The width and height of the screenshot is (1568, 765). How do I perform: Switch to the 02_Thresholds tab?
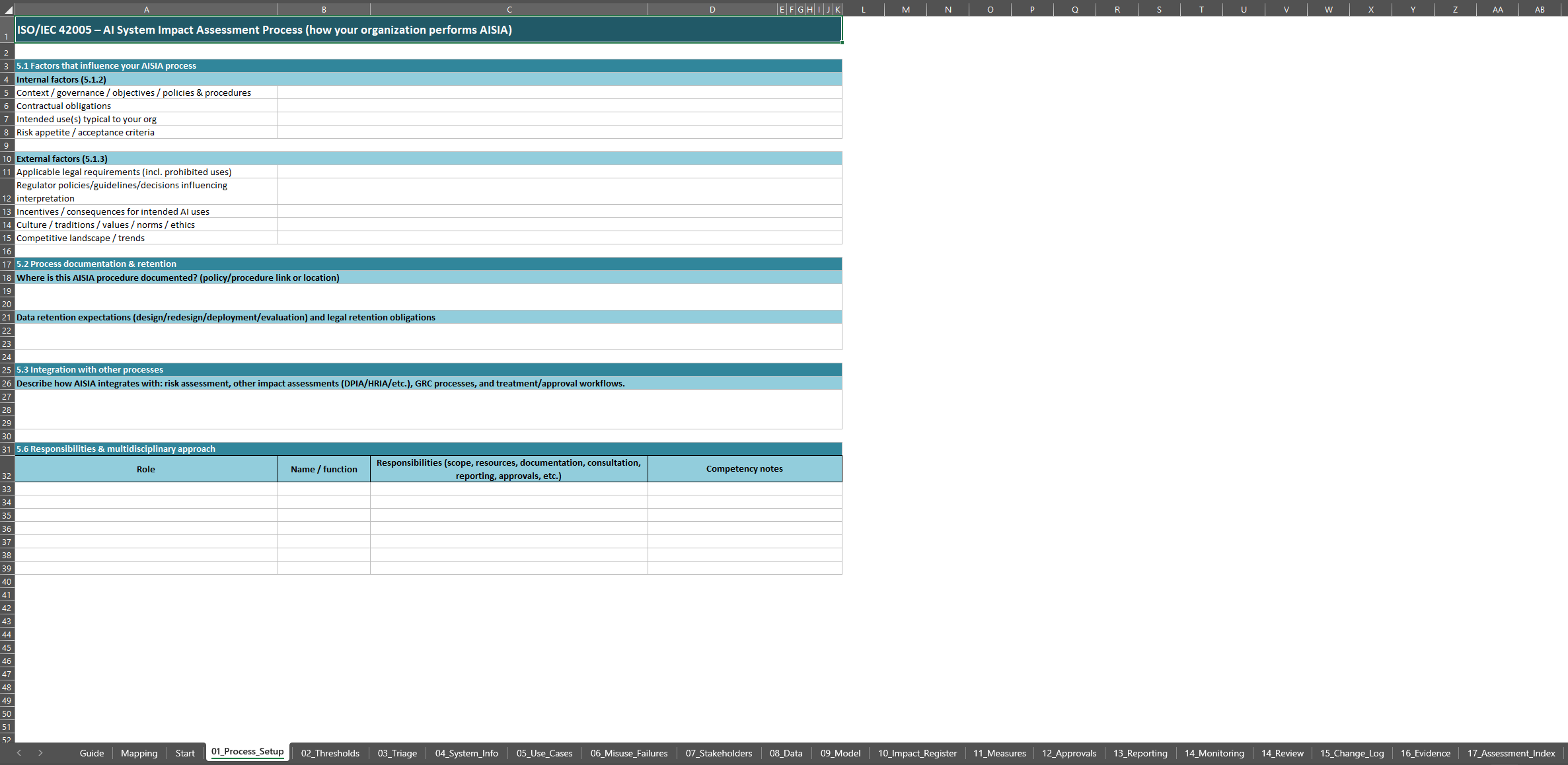[330, 753]
